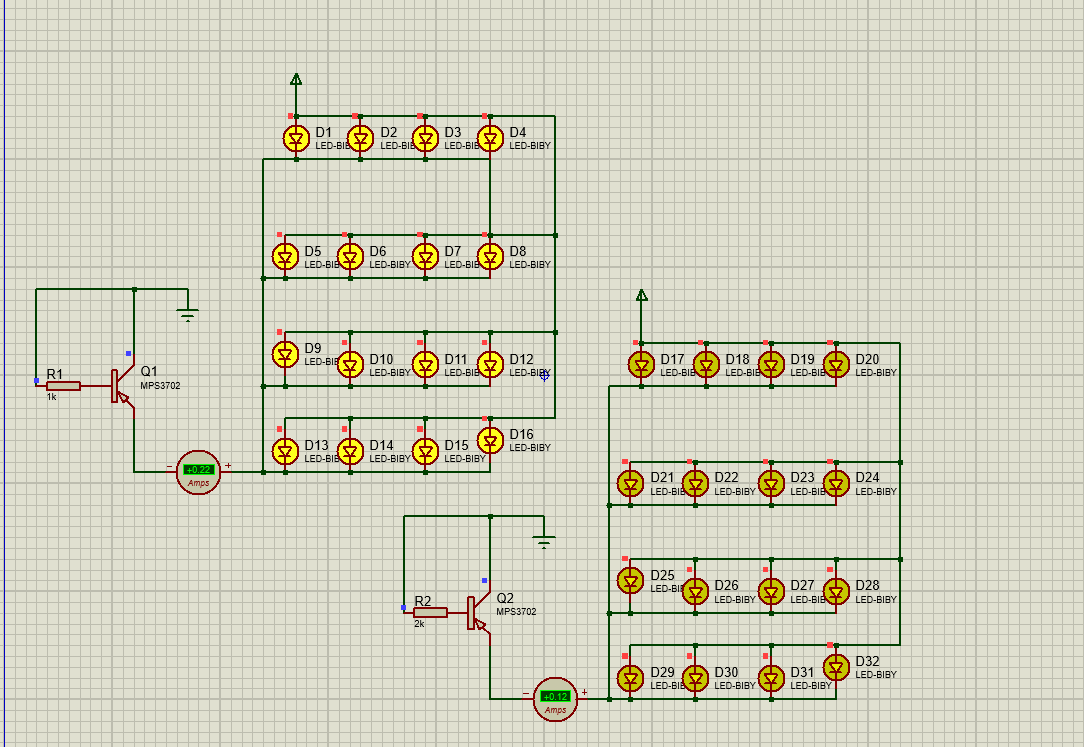Click resistor R1 body

63,386
